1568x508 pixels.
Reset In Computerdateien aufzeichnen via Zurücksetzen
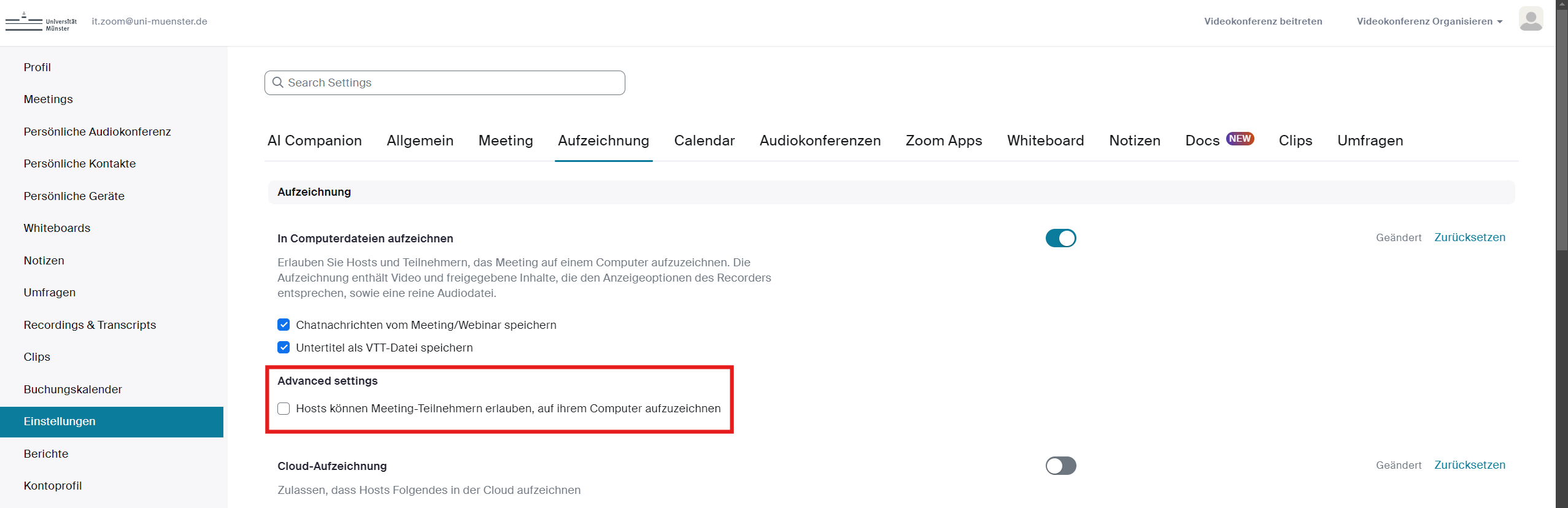click(x=1469, y=237)
